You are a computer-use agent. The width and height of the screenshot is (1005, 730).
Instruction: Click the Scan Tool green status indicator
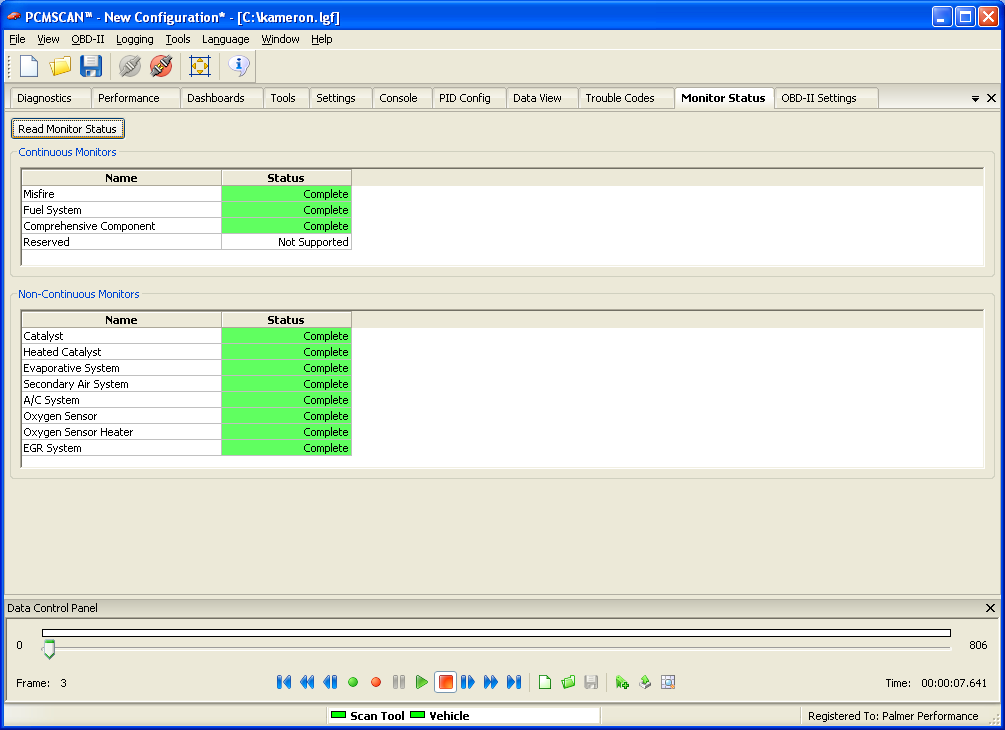338,715
